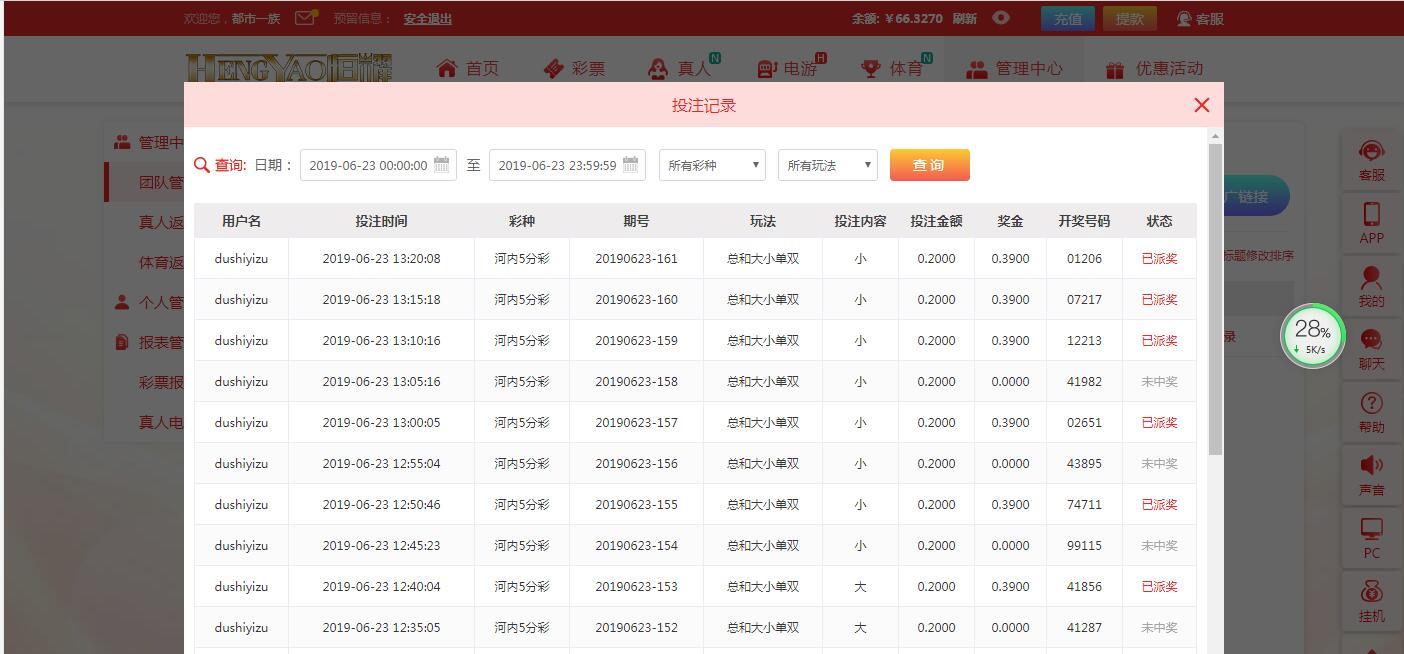Click 投注时间 column header
Screen dimensions: 1404x654
[381, 221]
